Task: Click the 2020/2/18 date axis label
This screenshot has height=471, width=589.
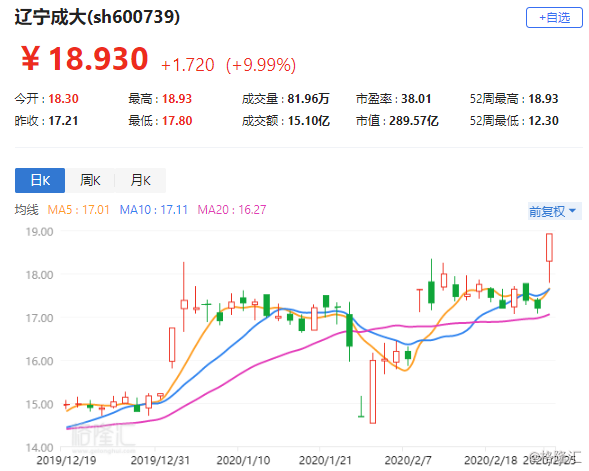Action: pyautogui.click(x=491, y=460)
